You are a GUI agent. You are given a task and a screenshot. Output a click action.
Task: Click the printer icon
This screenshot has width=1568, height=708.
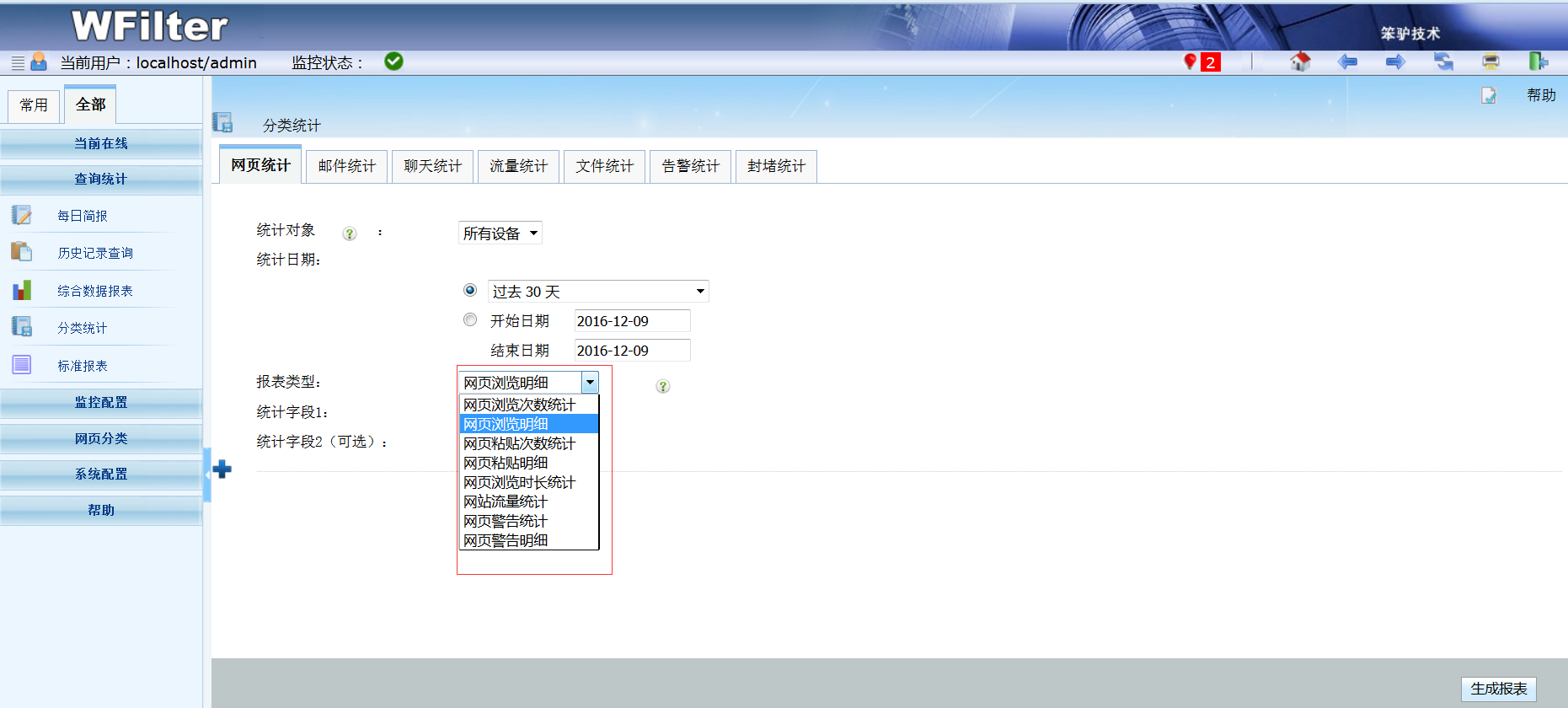pos(1490,62)
